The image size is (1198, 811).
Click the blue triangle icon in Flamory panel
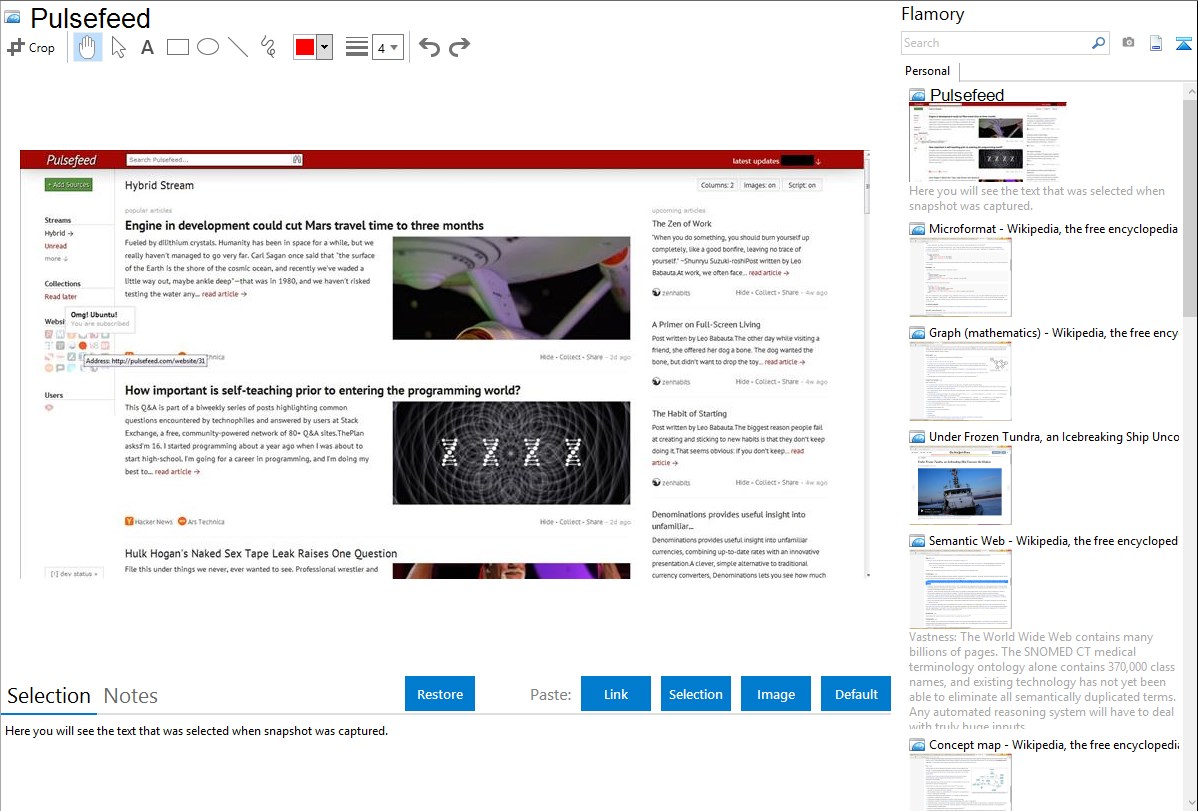[x=1183, y=43]
